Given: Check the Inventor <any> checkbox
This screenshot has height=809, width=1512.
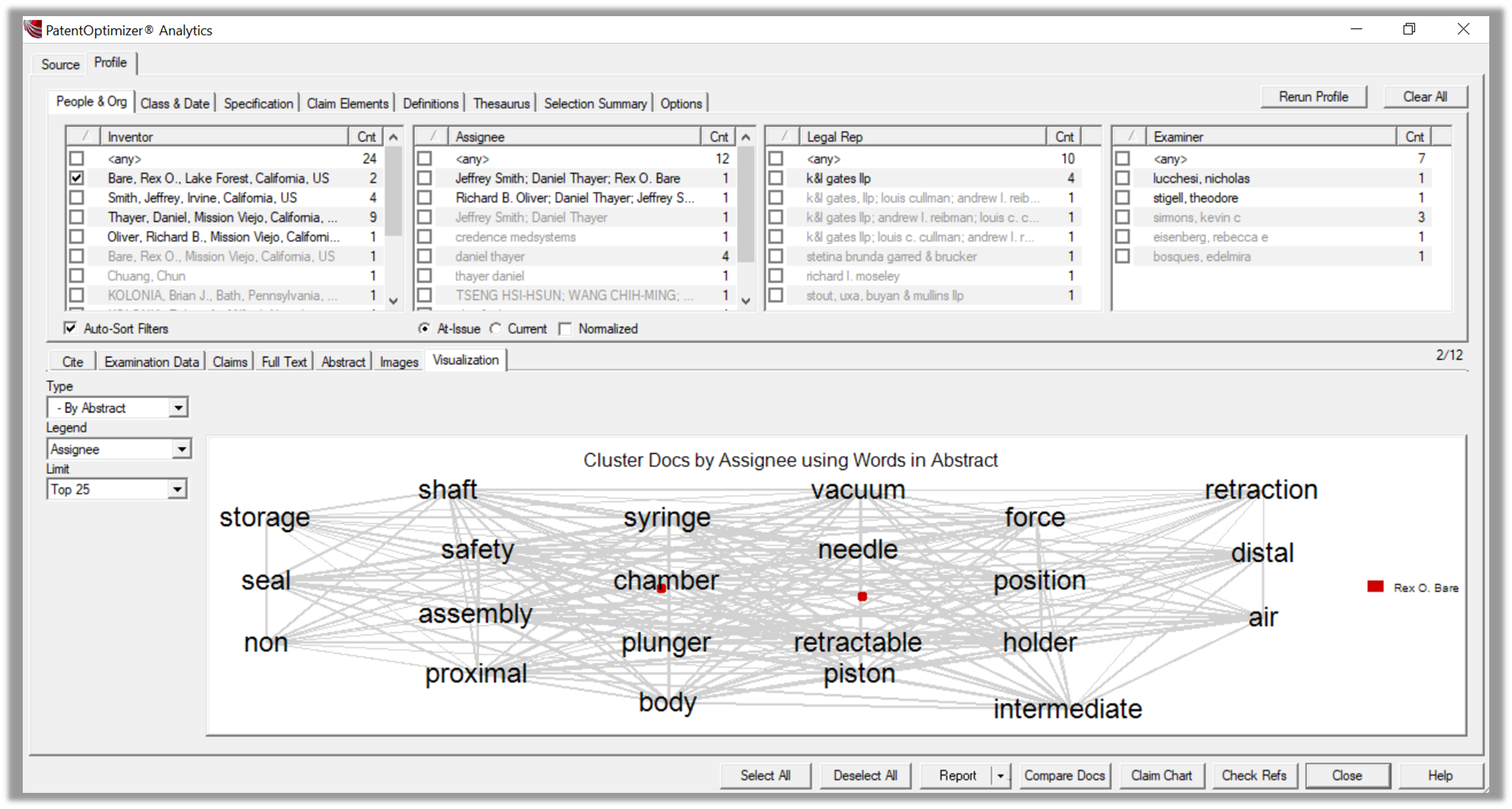Looking at the screenshot, I should 77,158.
